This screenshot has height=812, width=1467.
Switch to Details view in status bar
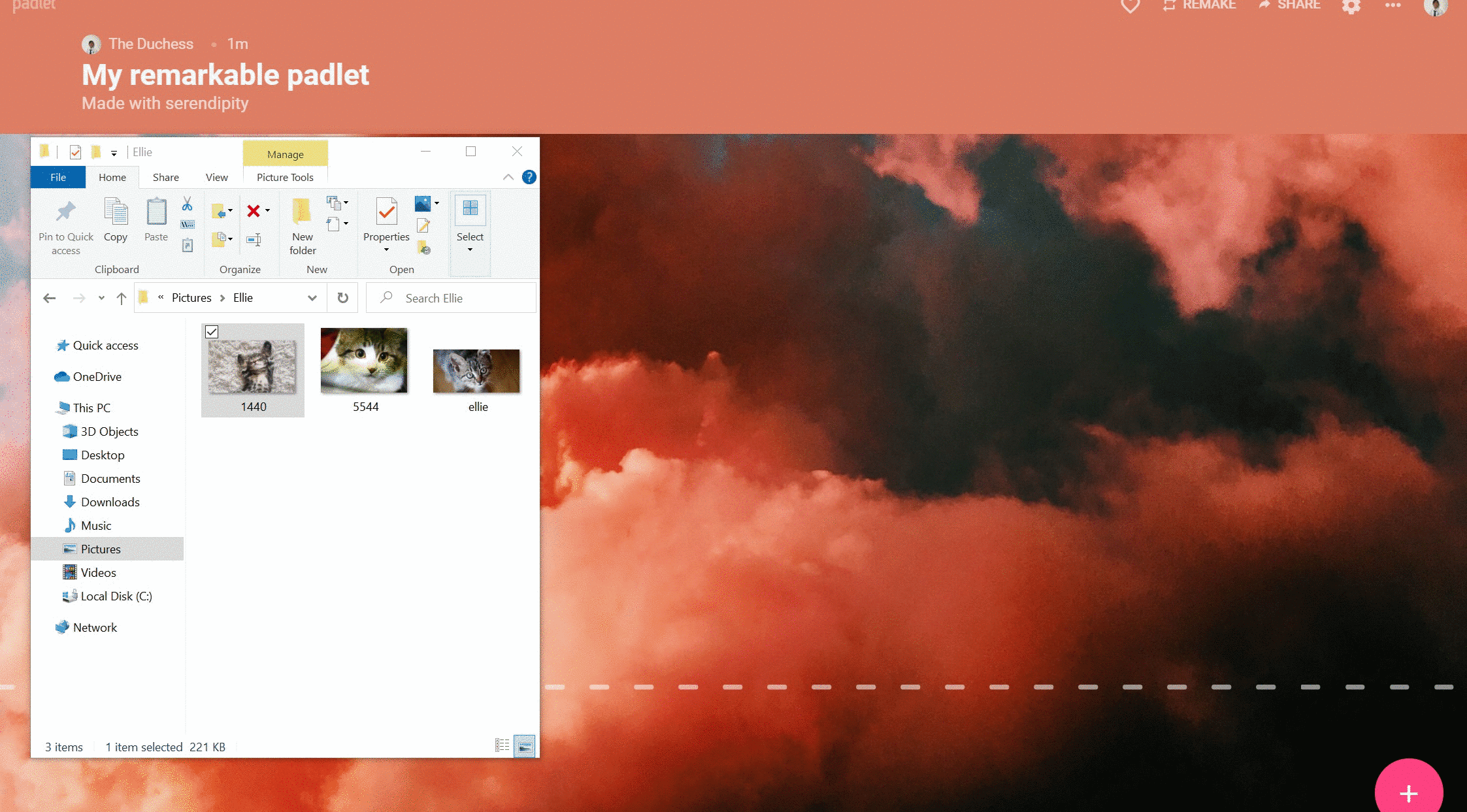pos(502,745)
